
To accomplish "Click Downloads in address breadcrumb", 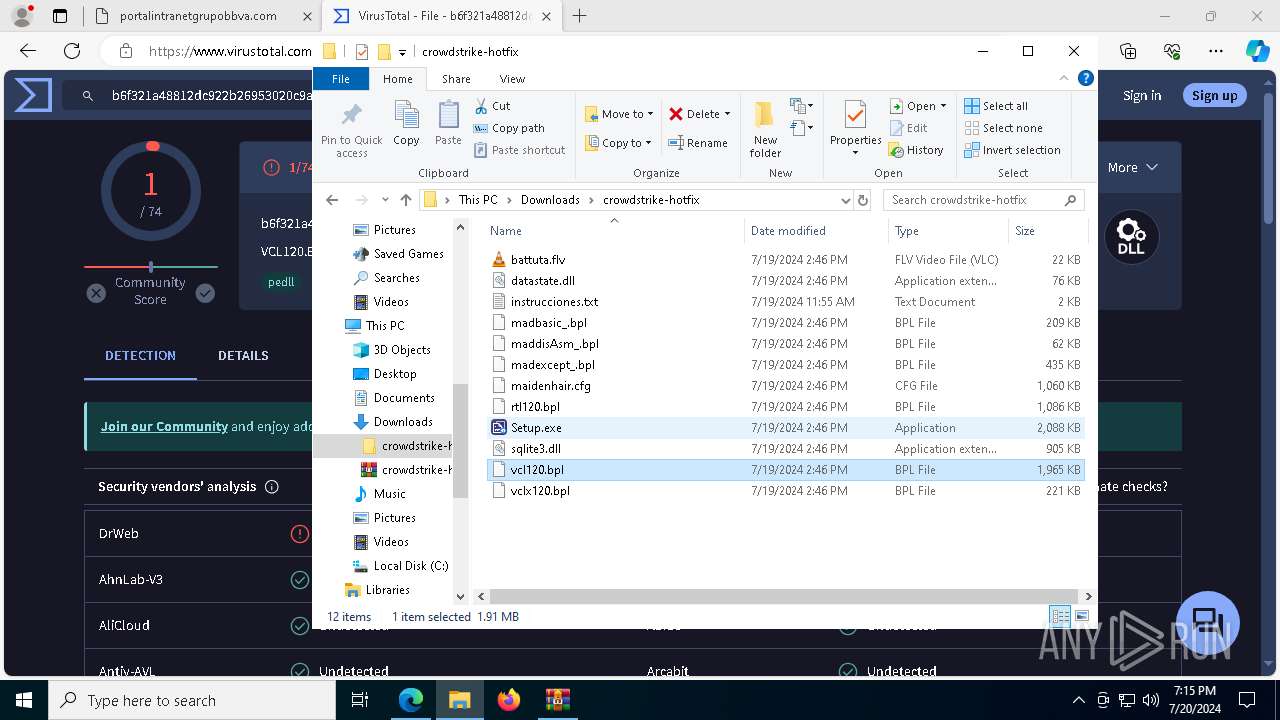I will click(550, 200).
